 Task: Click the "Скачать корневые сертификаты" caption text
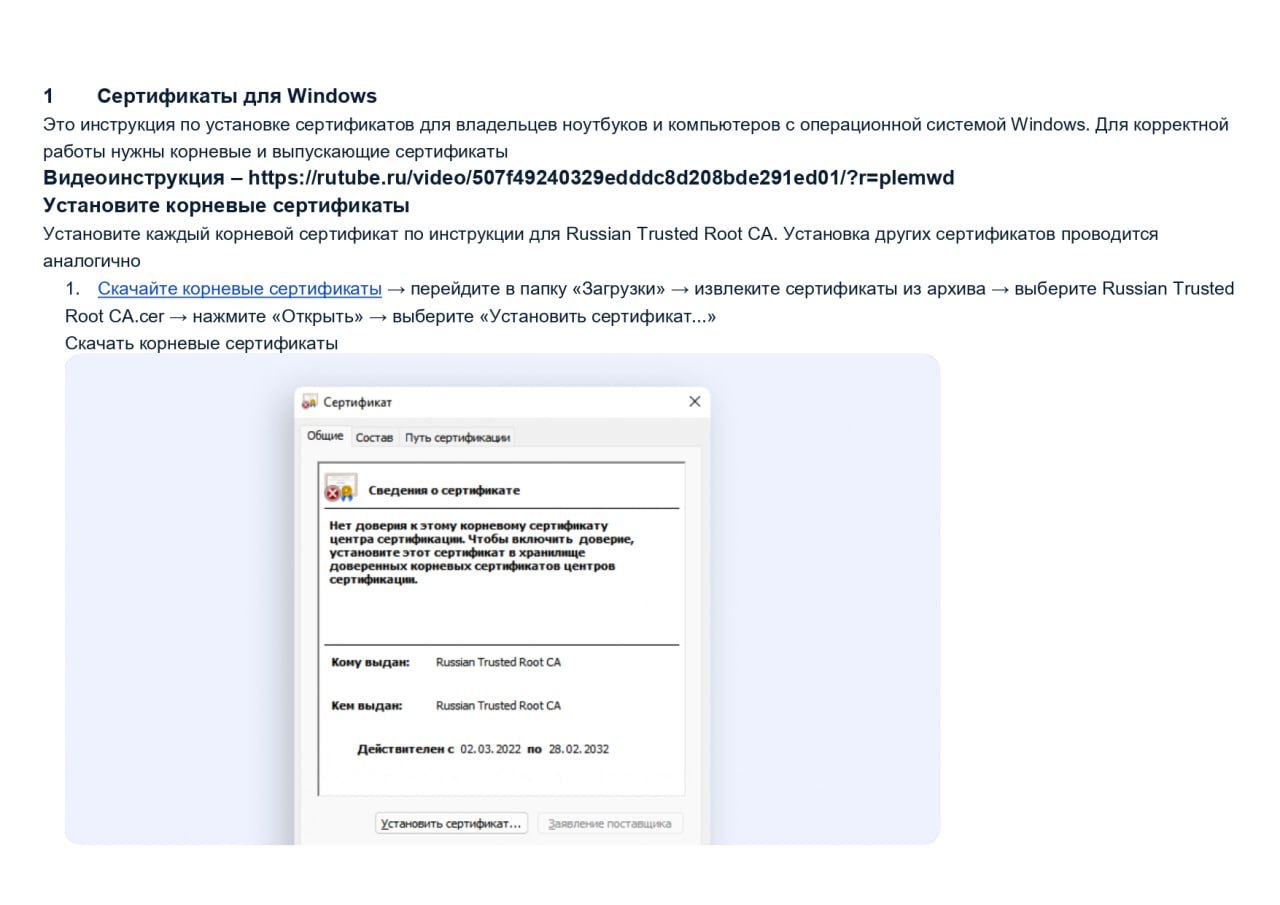click(x=201, y=343)
